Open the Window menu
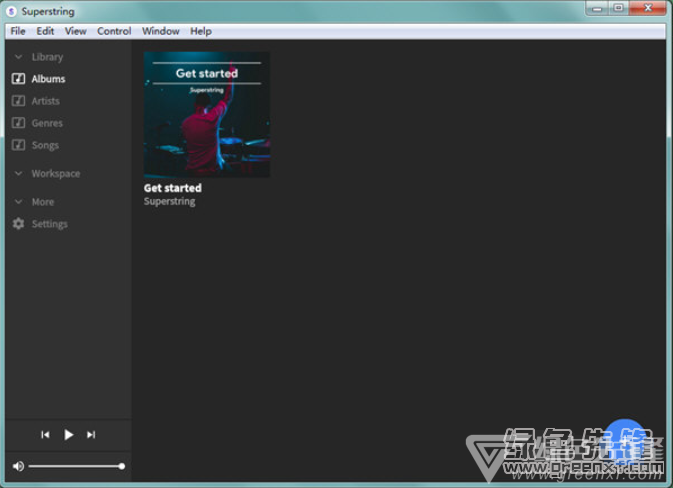673x488 pixels. click(x=161, y=31)
